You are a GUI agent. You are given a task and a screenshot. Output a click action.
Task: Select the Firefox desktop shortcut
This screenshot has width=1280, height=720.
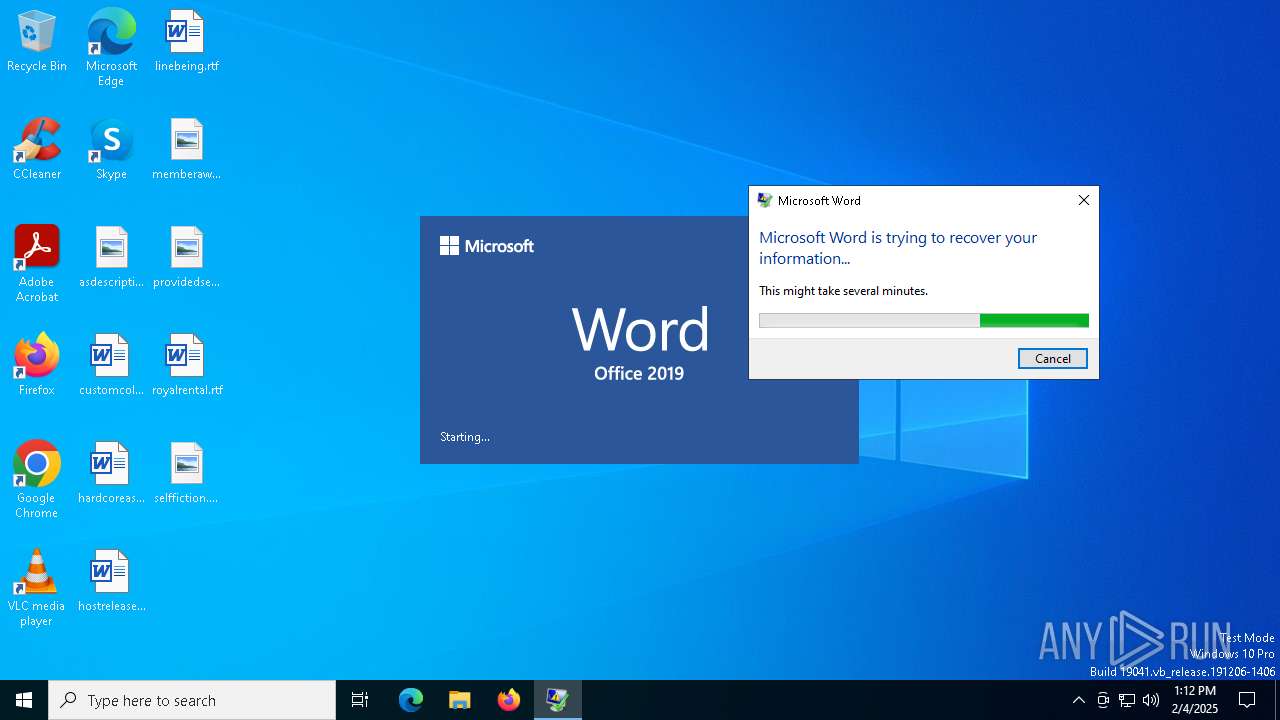(x=37, y=366)
